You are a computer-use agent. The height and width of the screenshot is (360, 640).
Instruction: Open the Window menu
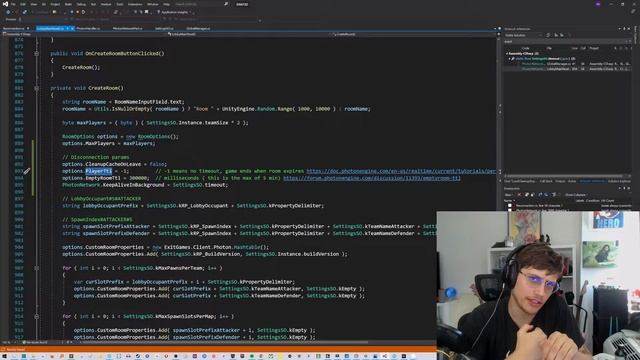[x=153, y=4]
